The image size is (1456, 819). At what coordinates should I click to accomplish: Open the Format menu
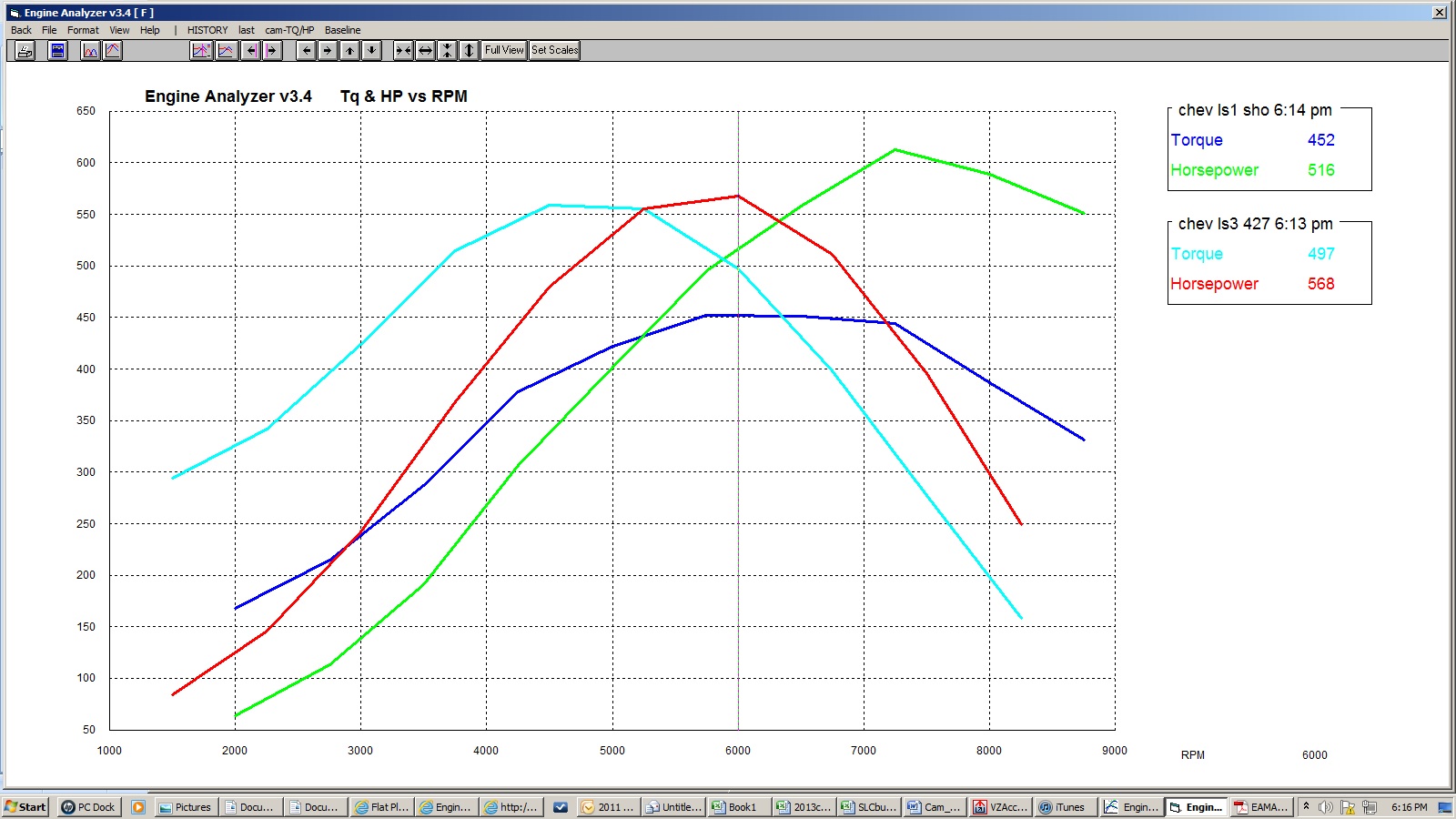(83, 30)
